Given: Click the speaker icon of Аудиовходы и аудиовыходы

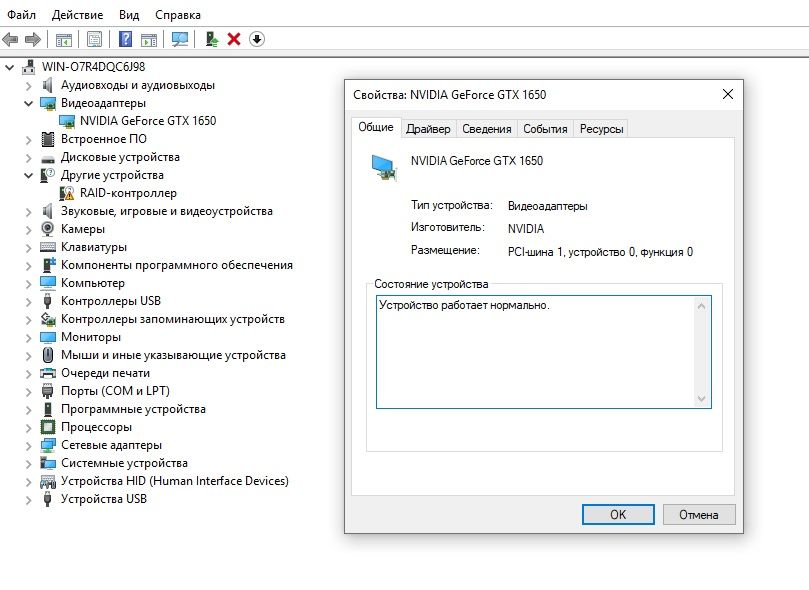Looking at the screenshot, I should pyautogui.click(x=47, y=85).
